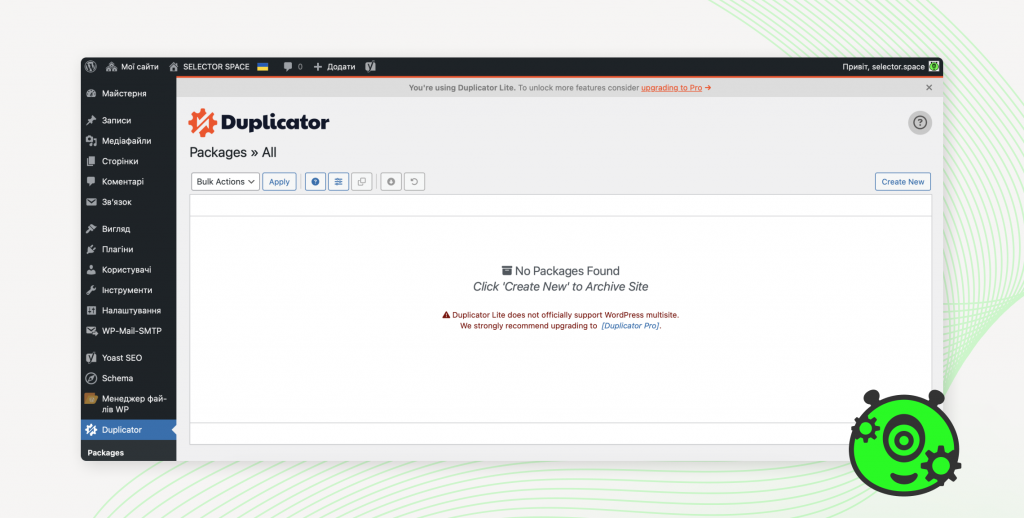Image resolution: width=1024 pixels, height=518 pixels.
Task: Go to Медіафайли in the sidebar
Action: pyautogui.click(x=126, y=141)
